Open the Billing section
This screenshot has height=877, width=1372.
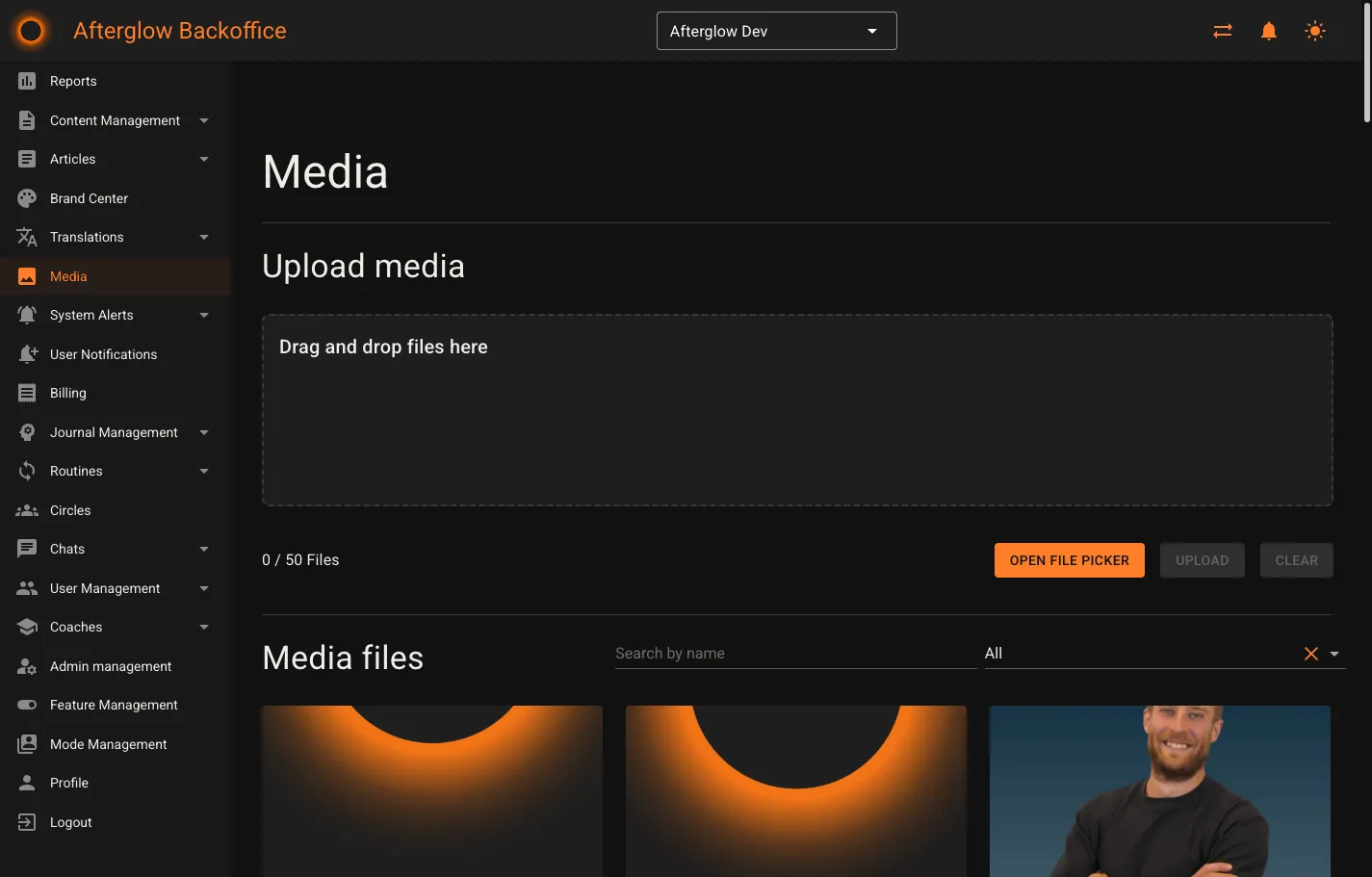point(68,393)
